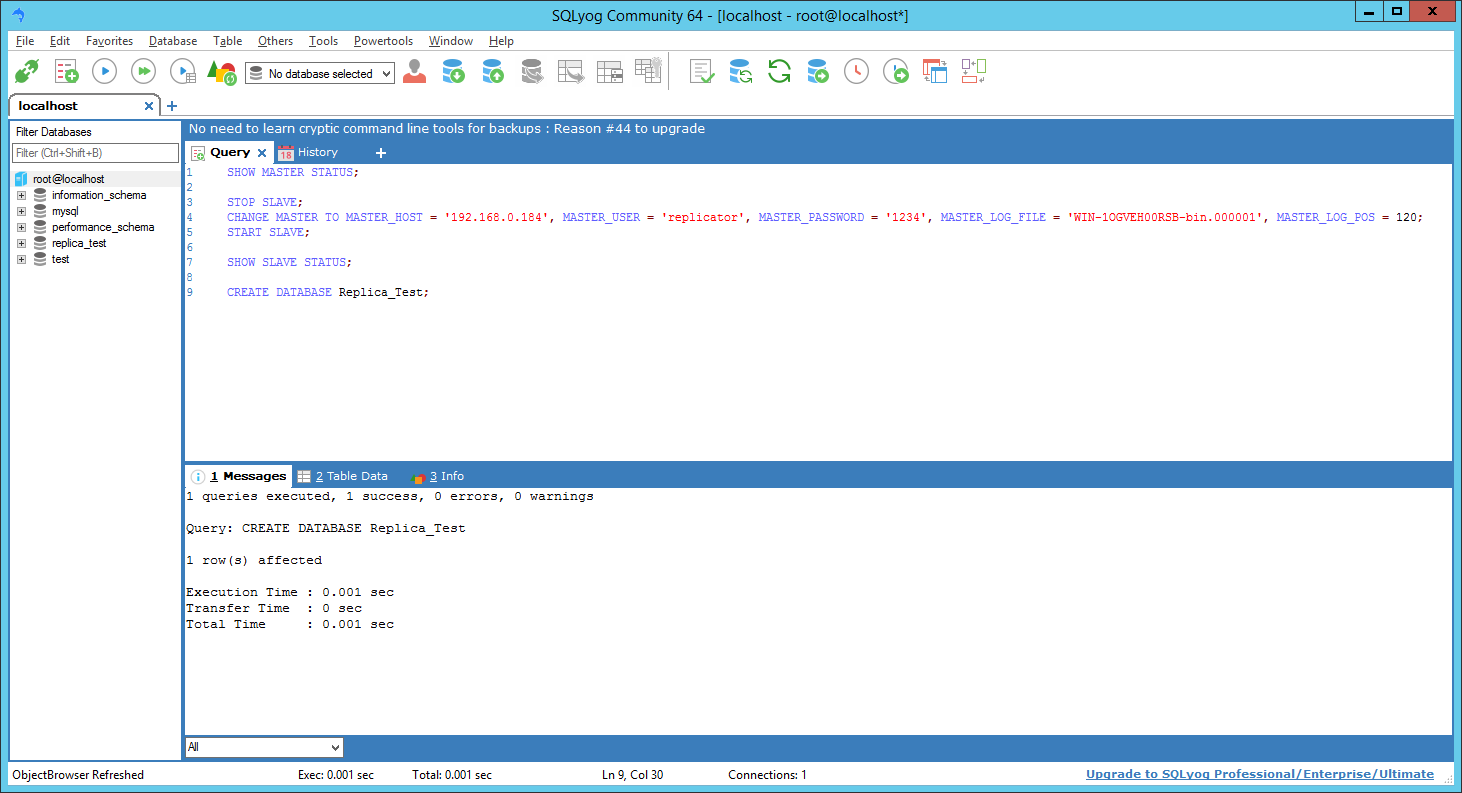Close the Query tab
Viewport: 1462px width, 793px height.
[262, 153]
